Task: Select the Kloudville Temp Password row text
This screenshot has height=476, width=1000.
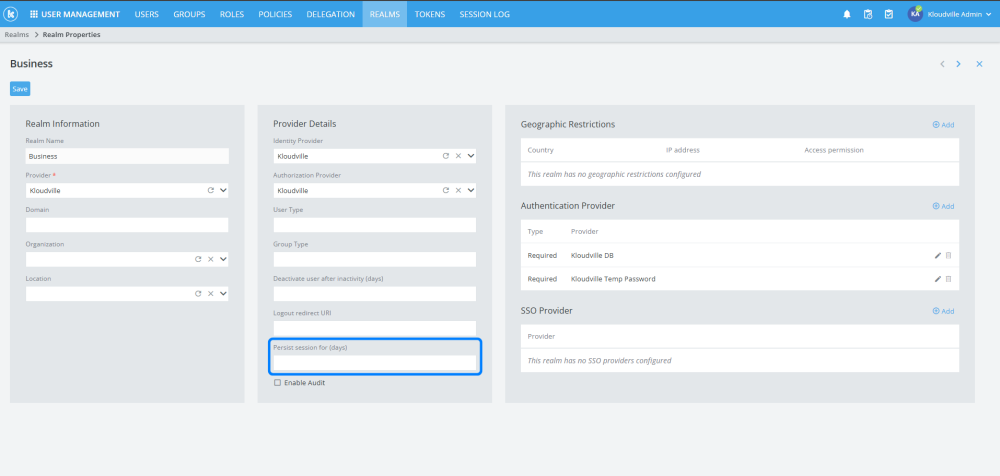Action: pyautogui.click(x=613, y=279)
